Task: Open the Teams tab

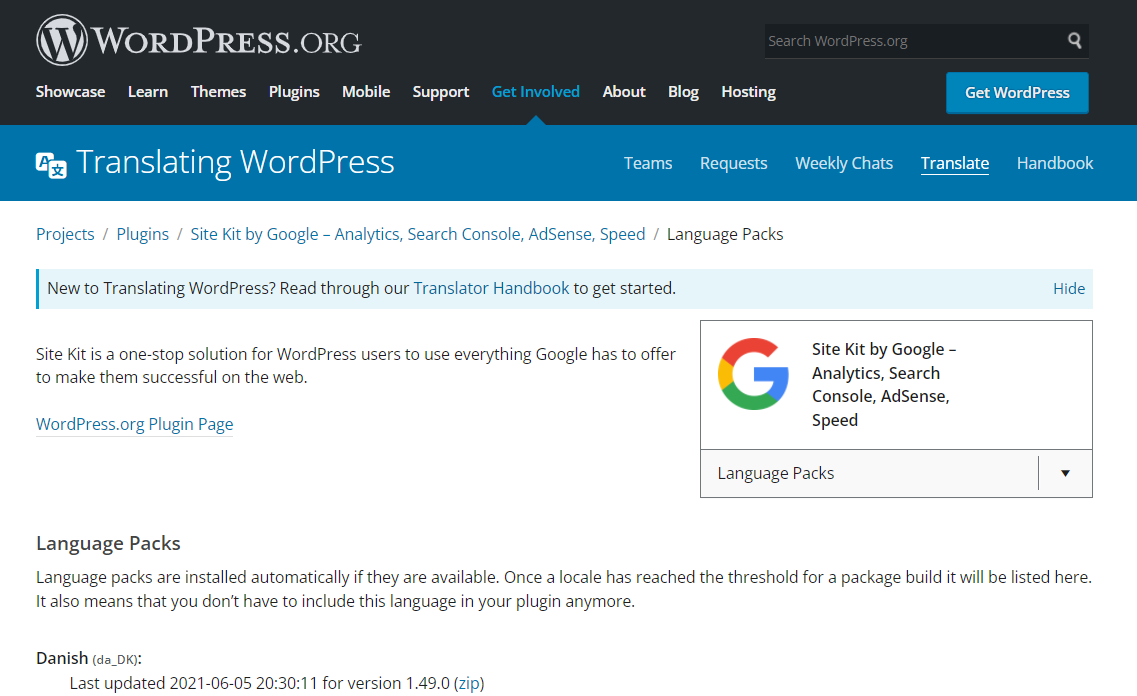Action: (648, 163)
